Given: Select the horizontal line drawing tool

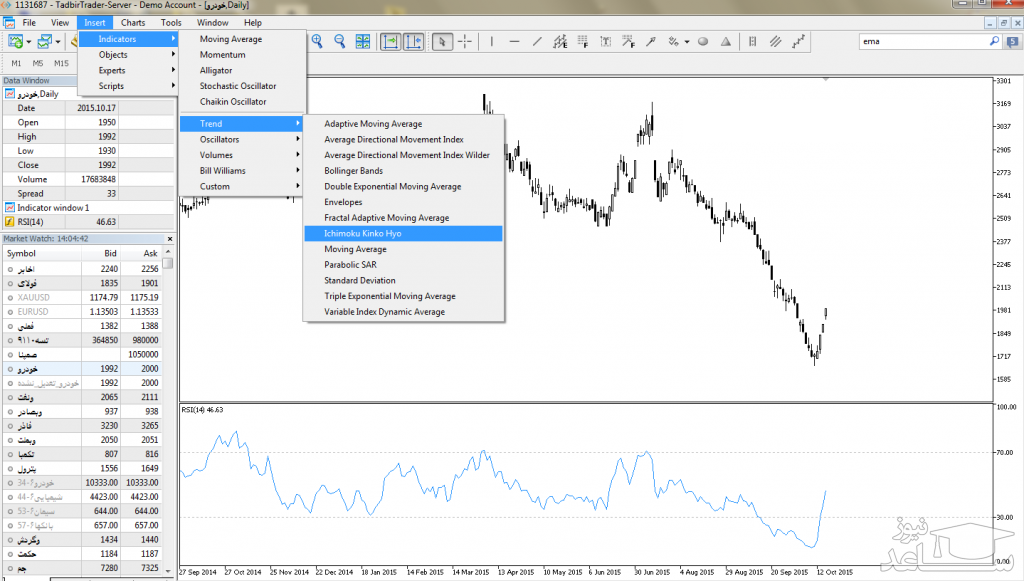Looking at the screenshot, I should [514, 41].
